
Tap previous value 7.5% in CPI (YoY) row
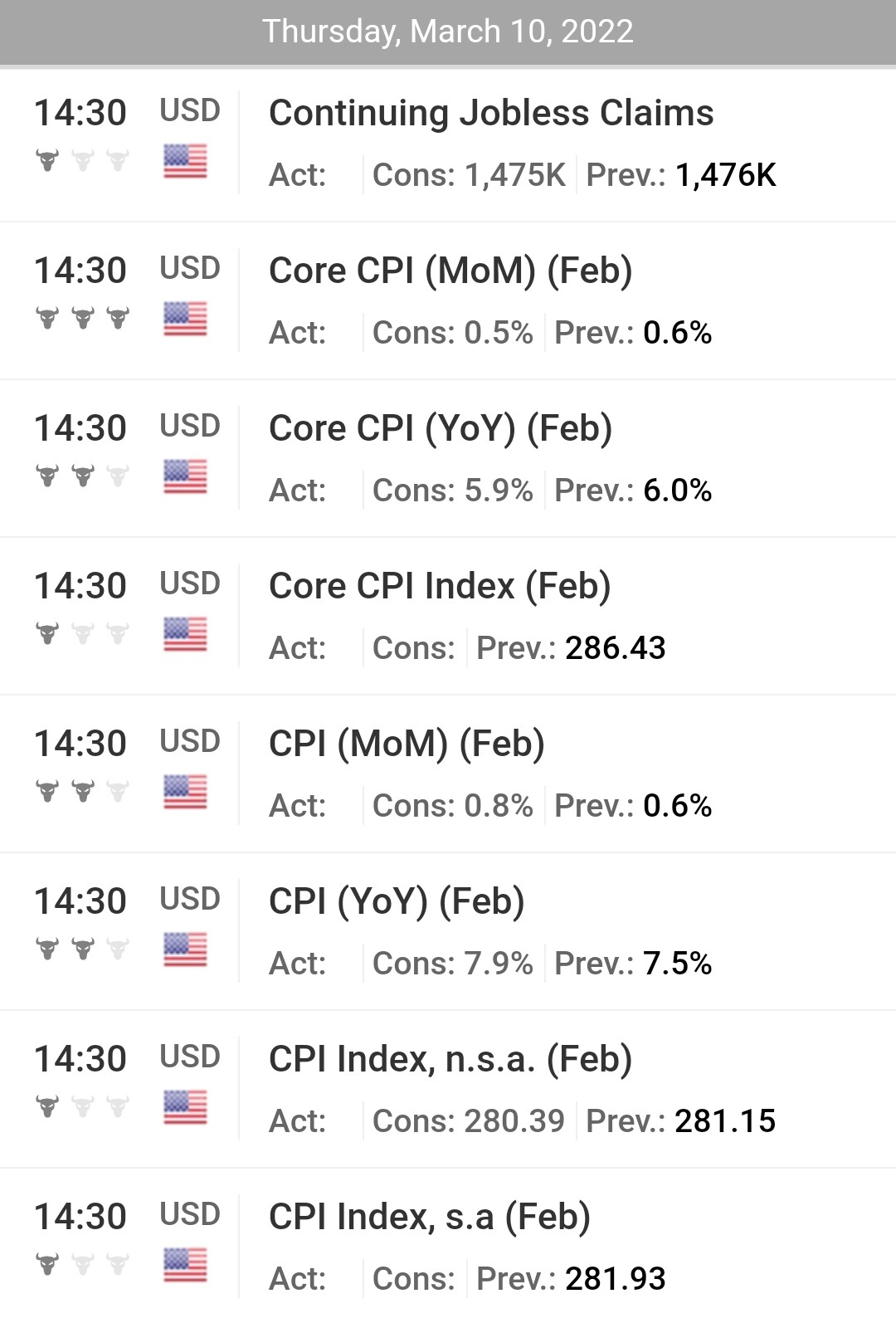(678, 964)
